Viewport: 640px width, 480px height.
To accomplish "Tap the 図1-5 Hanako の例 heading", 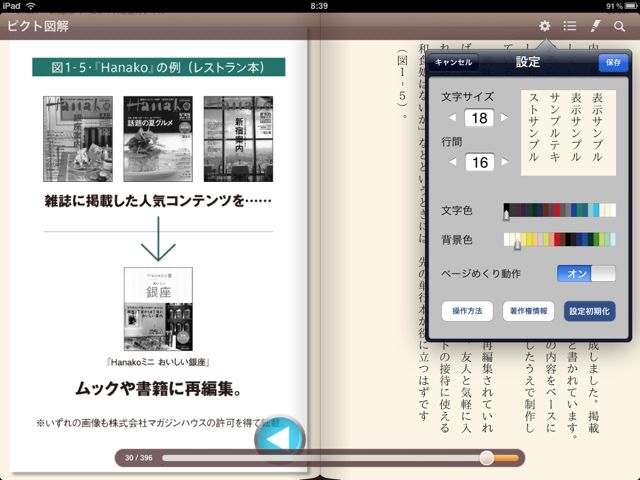I will click(159, 67).
